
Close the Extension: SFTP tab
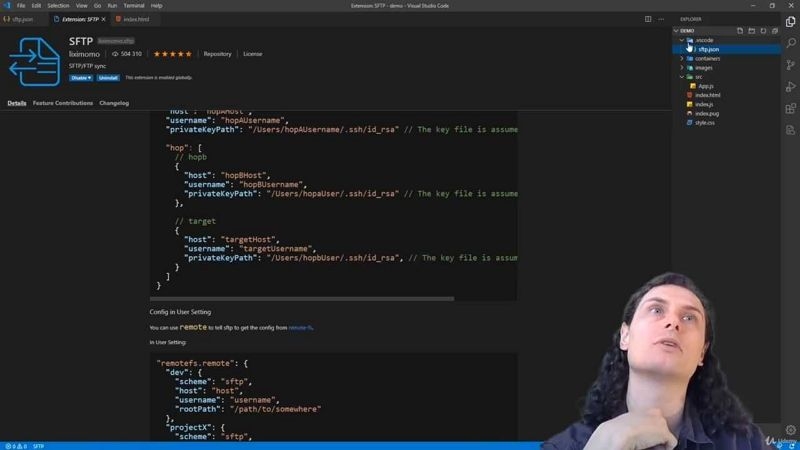coord(104,19)
